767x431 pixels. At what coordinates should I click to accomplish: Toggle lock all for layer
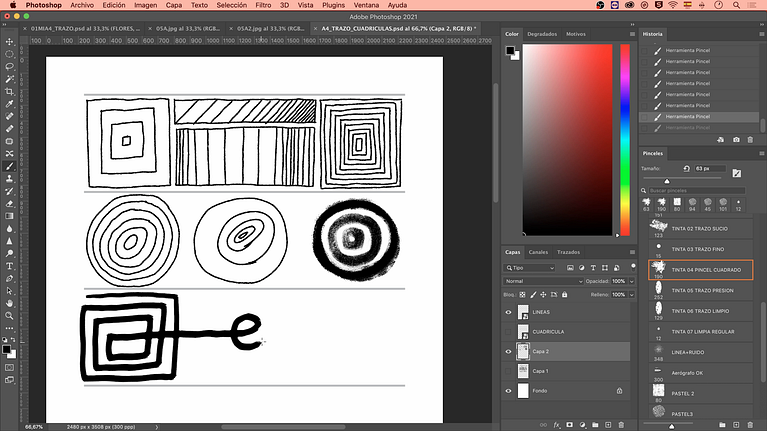pos(564,295)
